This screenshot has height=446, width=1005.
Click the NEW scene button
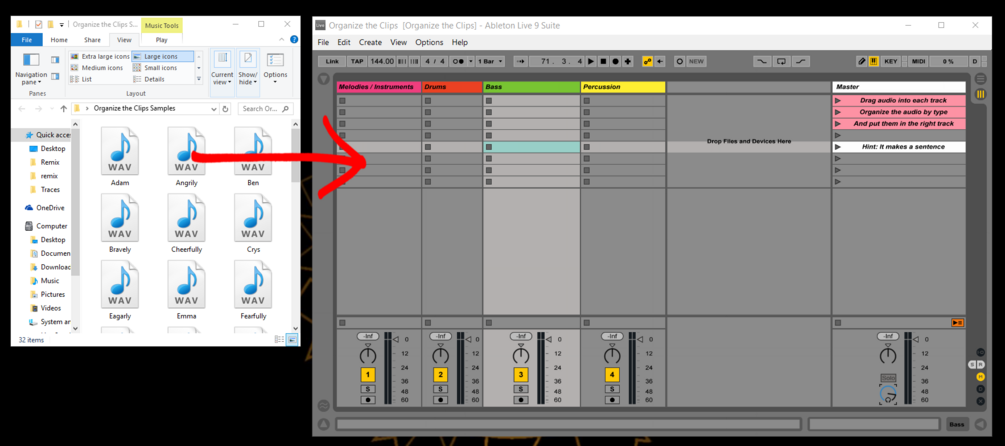696,62
